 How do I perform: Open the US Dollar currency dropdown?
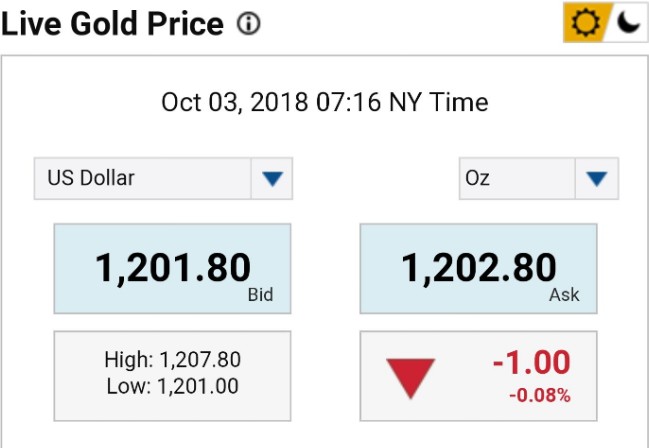point(142,179)
